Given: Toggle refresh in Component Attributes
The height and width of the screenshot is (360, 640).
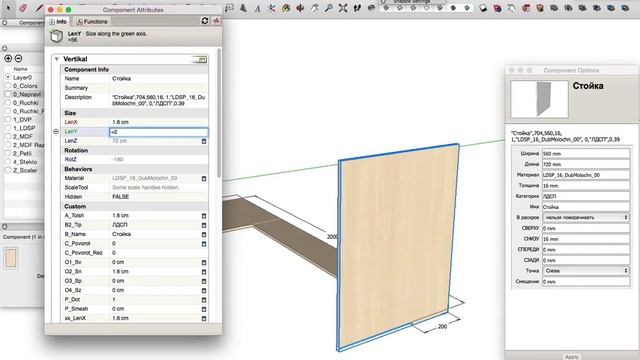Looking at the screenshot, I should point(205,21).
